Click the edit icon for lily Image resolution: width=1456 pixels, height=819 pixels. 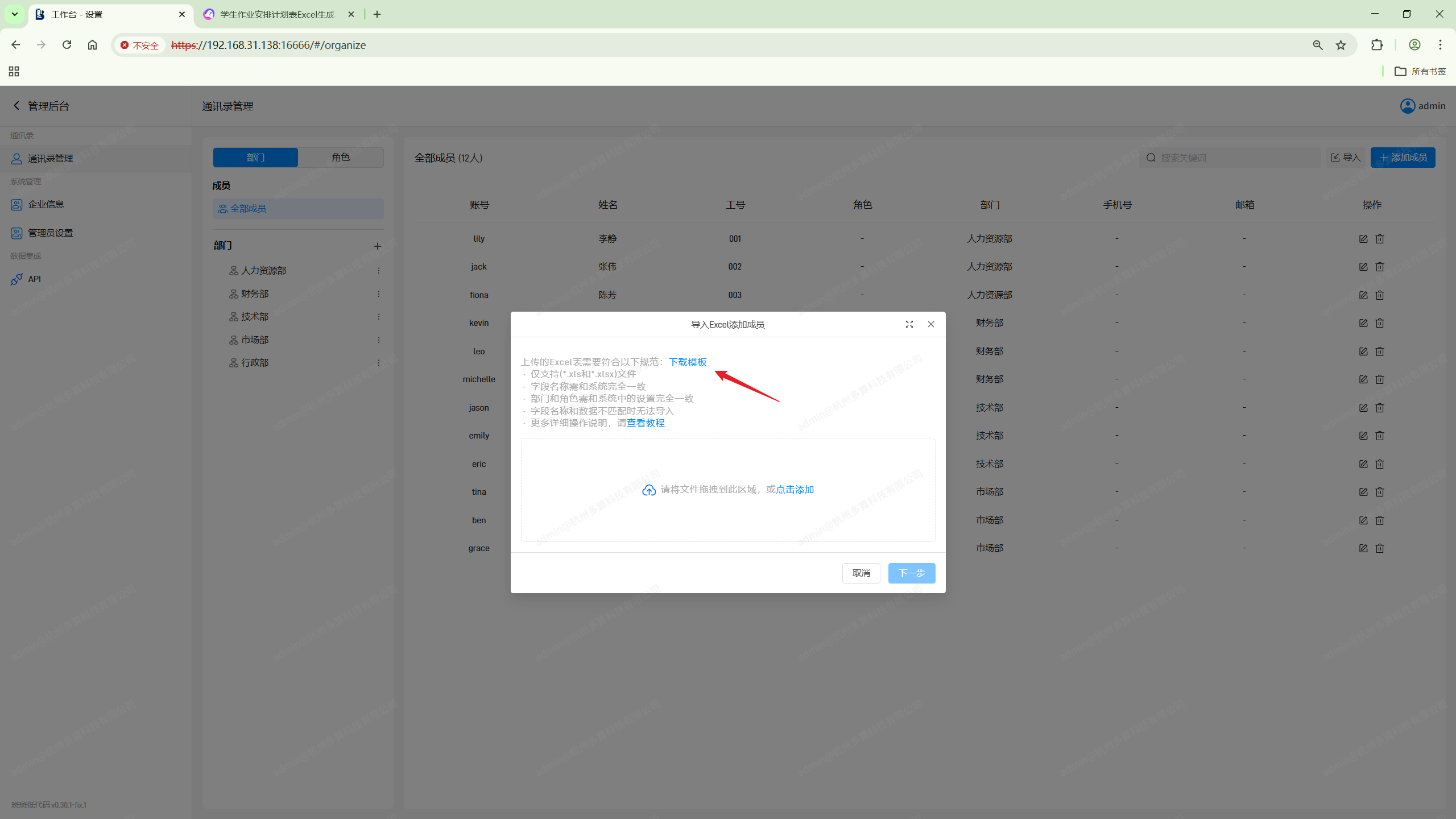coord(1363,239)
